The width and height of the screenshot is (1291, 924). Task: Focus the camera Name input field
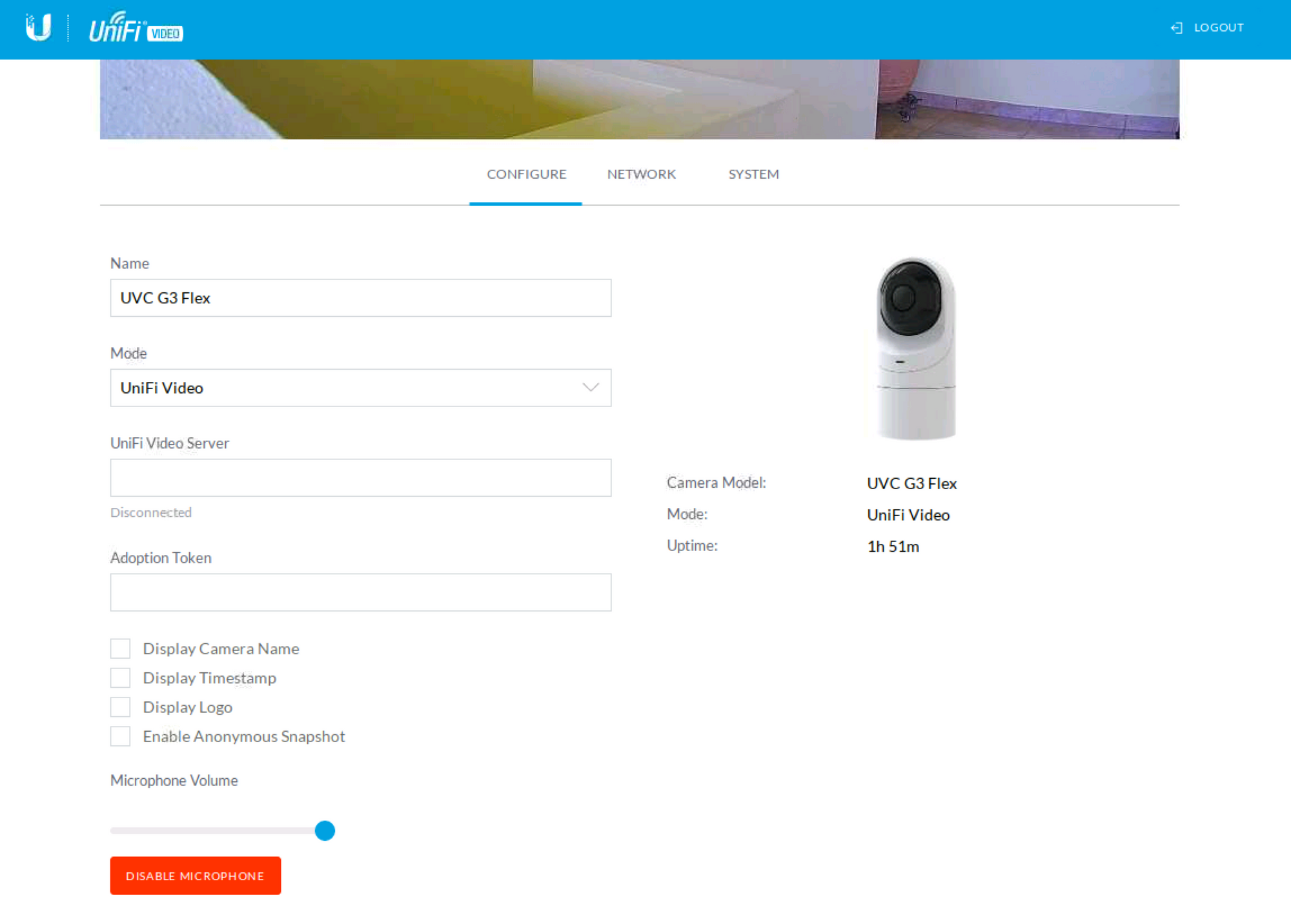(x=360, y=298)
